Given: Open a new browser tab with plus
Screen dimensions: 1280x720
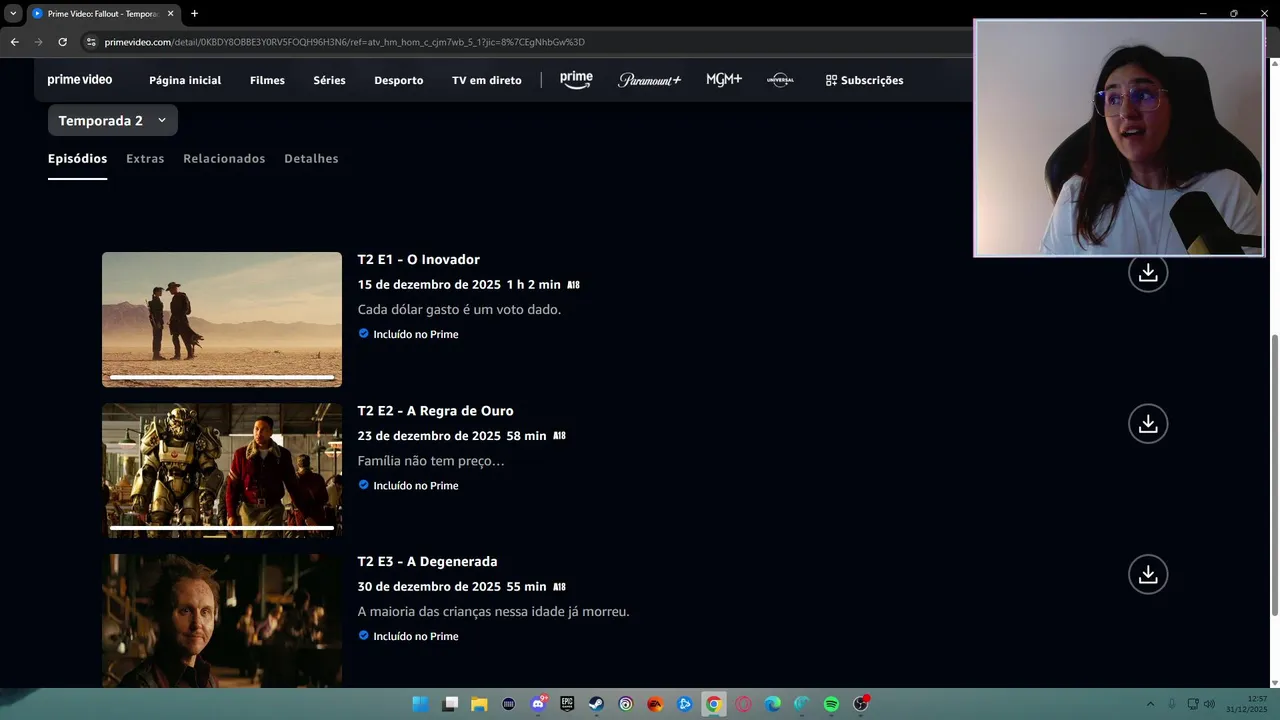Looking at the screenshot, I should tap(194, 14).
